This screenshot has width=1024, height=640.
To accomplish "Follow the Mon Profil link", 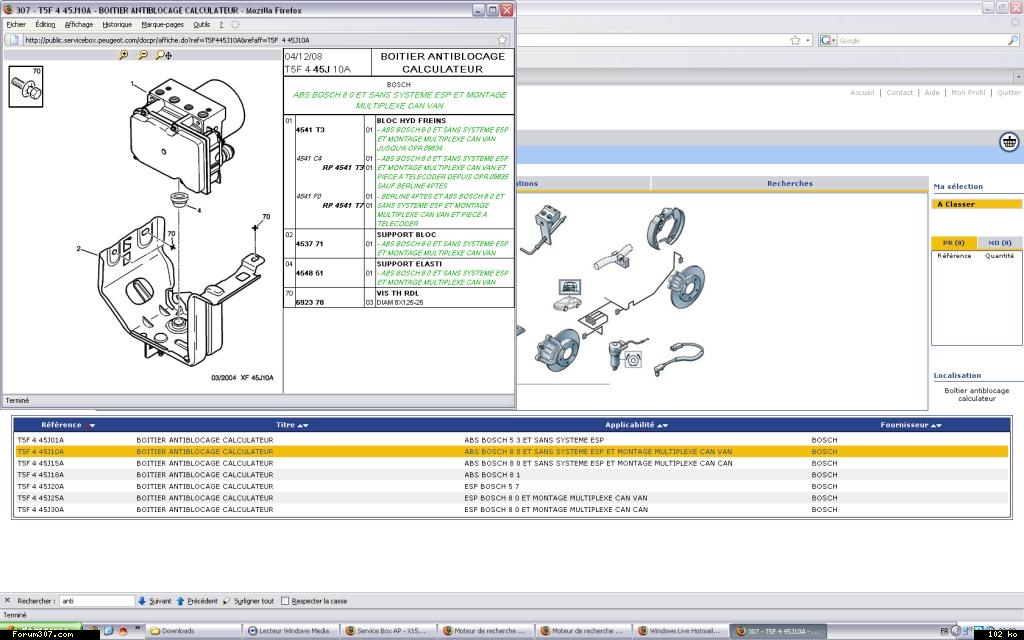I will pos(968,93).
